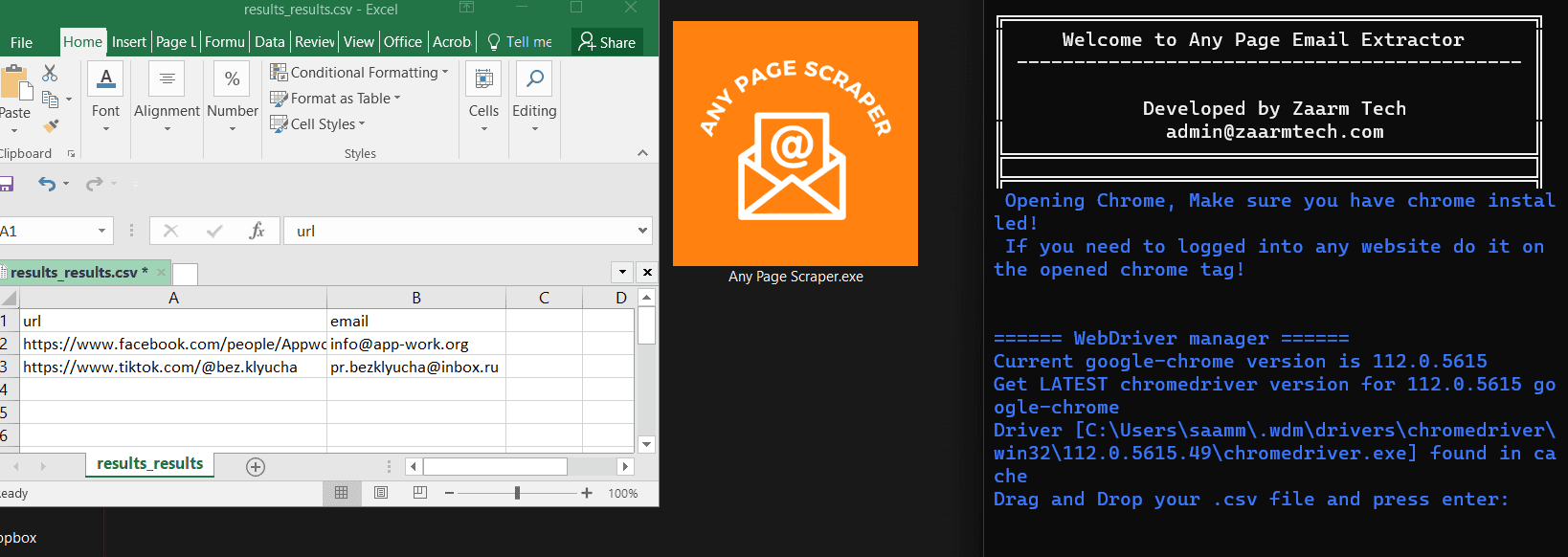Close workbook with tab-bar X button

647,273
